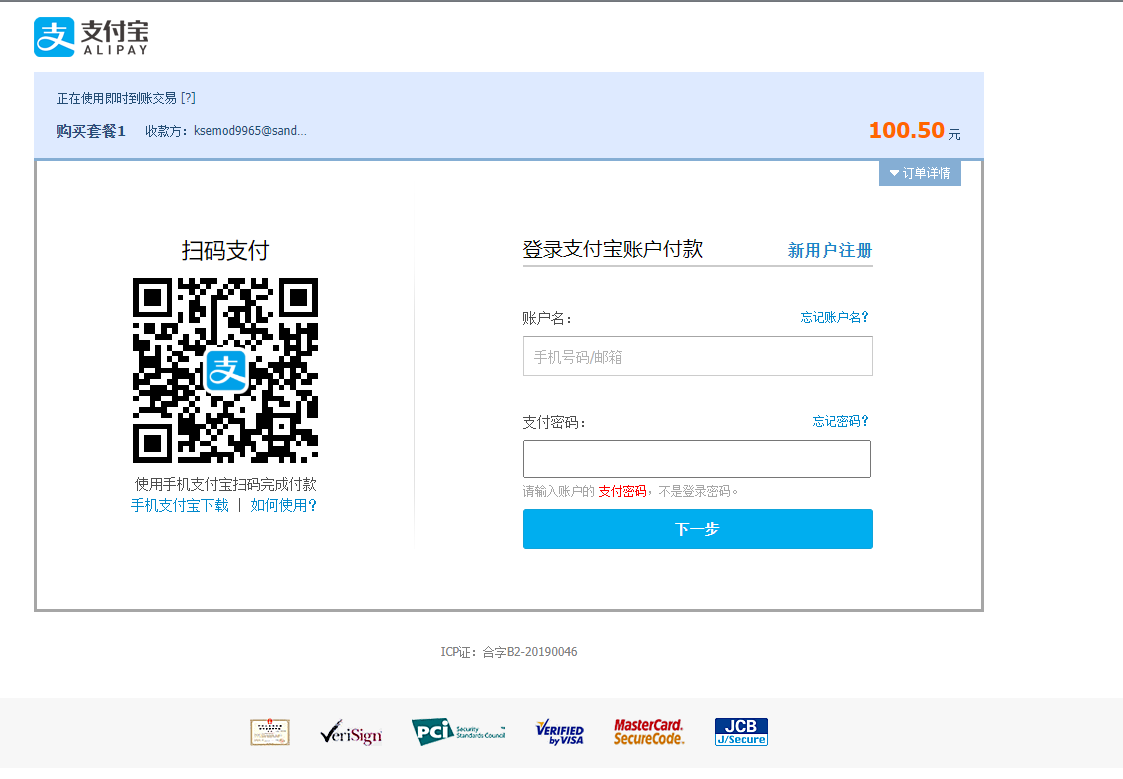Screen dimensions: 1123x779
Task: Click the business license certificate icon
Action: (268, 731)
